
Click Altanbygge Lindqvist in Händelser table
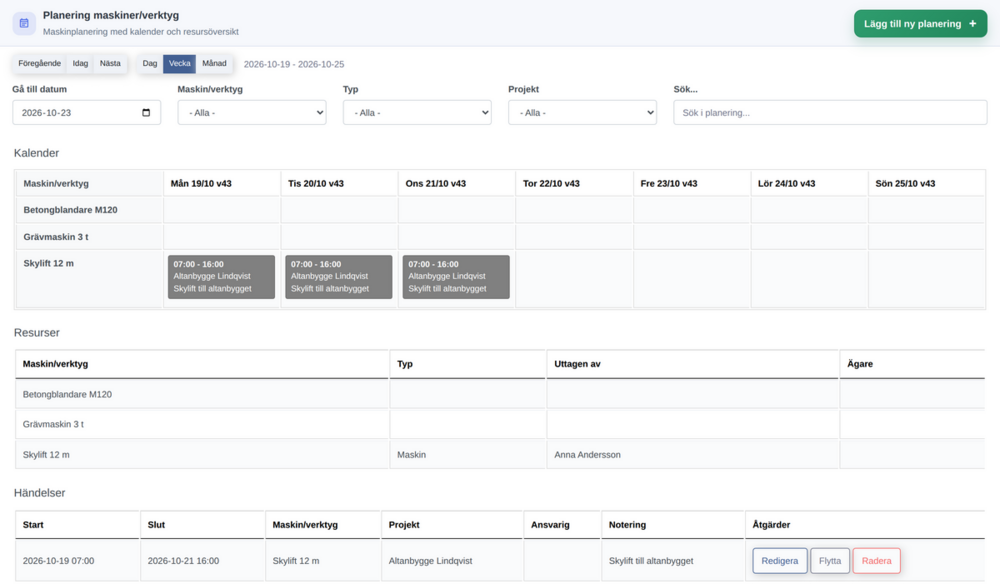(x=430, y=561)
